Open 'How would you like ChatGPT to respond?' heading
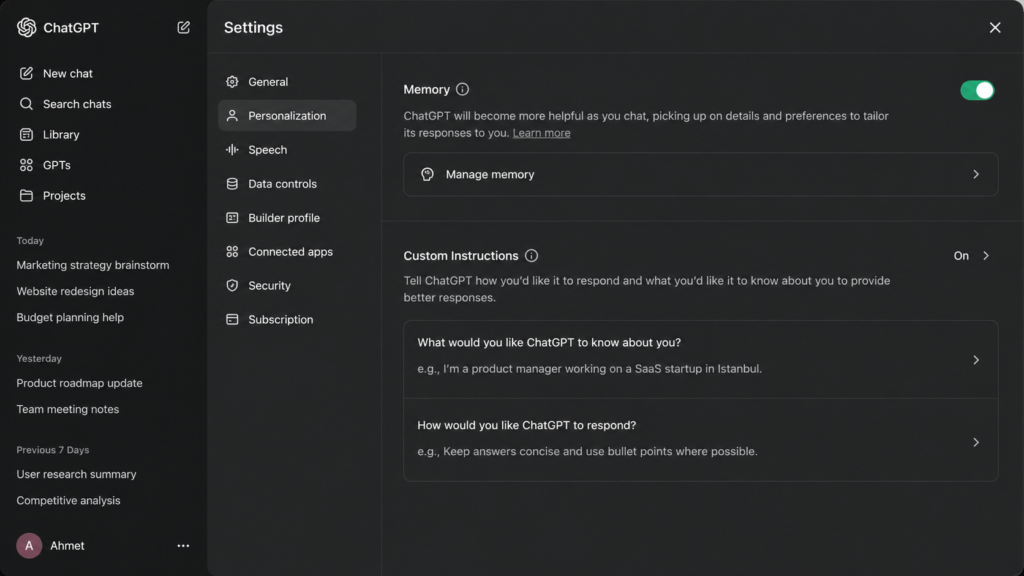 (x=526, y=425)
